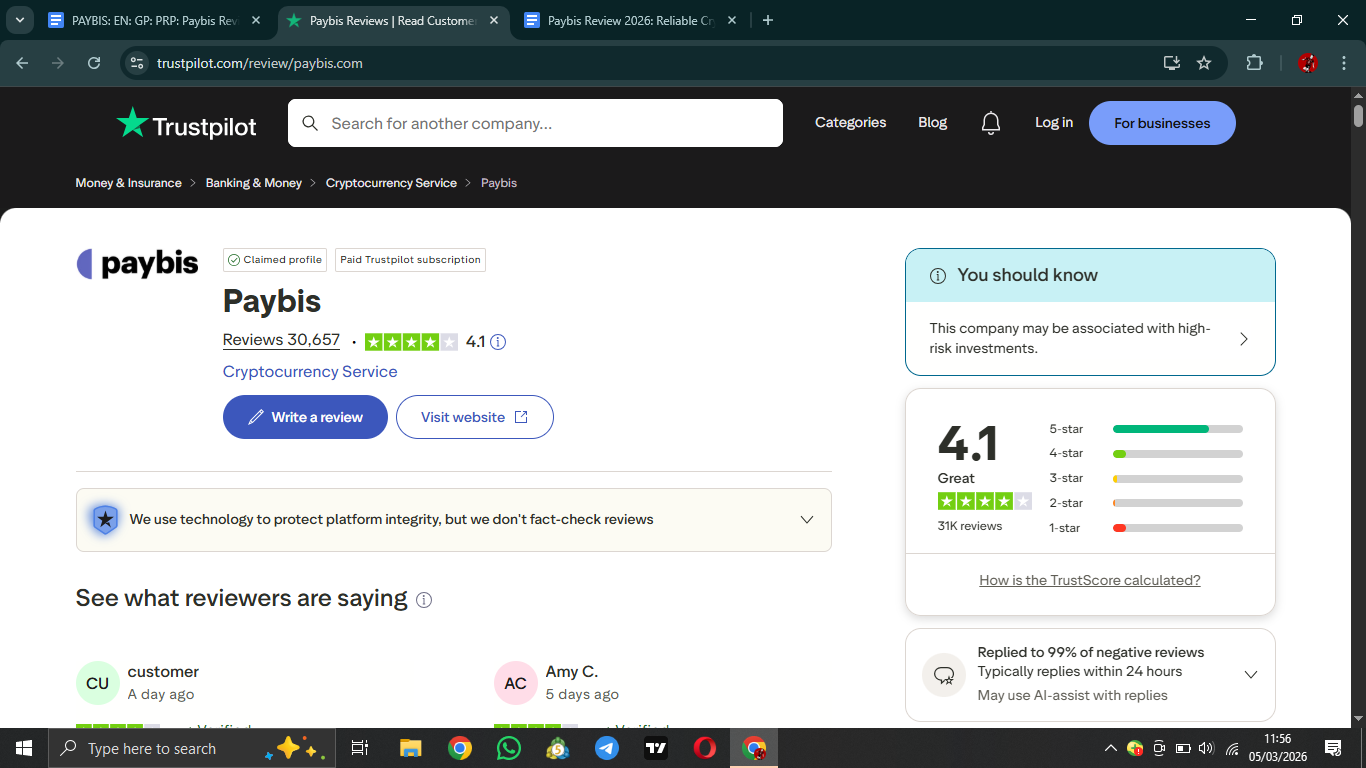The image size is (1366, 768).
Task: Open the notifications bell icon
Action: pyautogui.click(x=990, y=123)
